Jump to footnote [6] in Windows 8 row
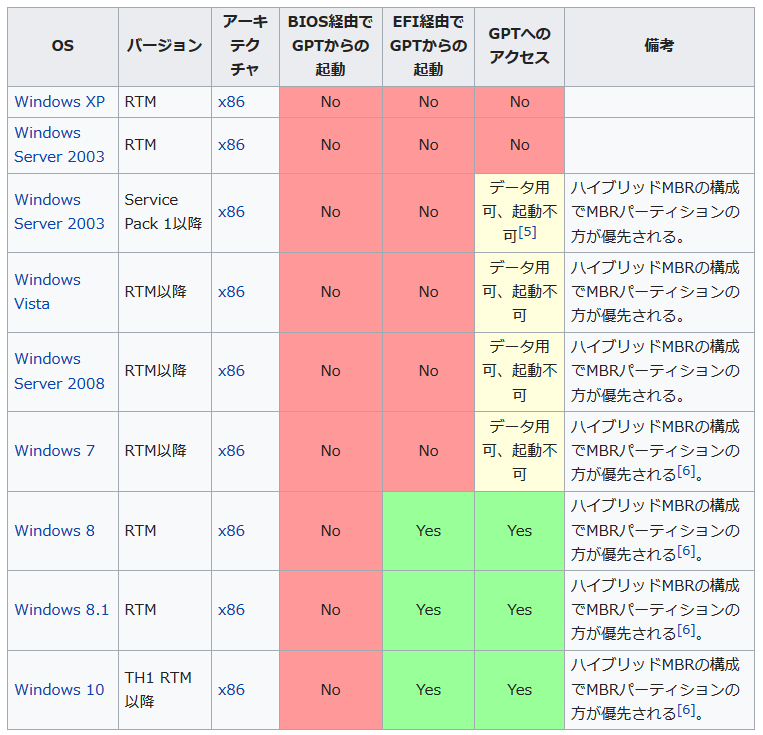 686,551
